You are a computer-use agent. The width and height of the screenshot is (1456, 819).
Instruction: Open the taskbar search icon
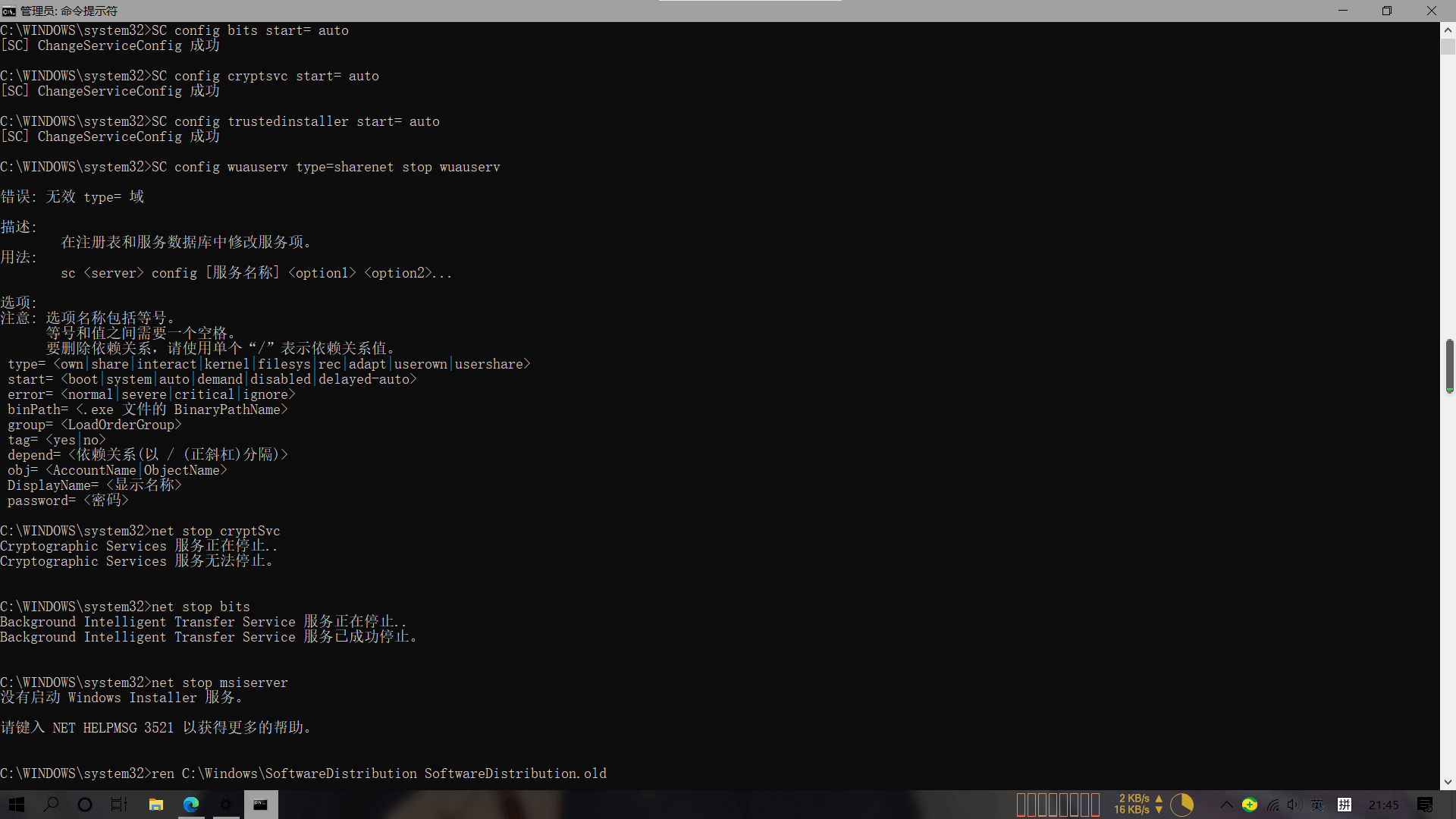pyautogui.click(x=51, y=805)
